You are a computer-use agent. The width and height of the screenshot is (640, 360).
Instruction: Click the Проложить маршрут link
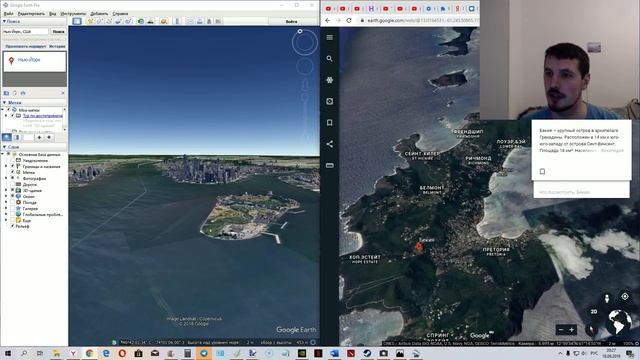click(25, 46)
